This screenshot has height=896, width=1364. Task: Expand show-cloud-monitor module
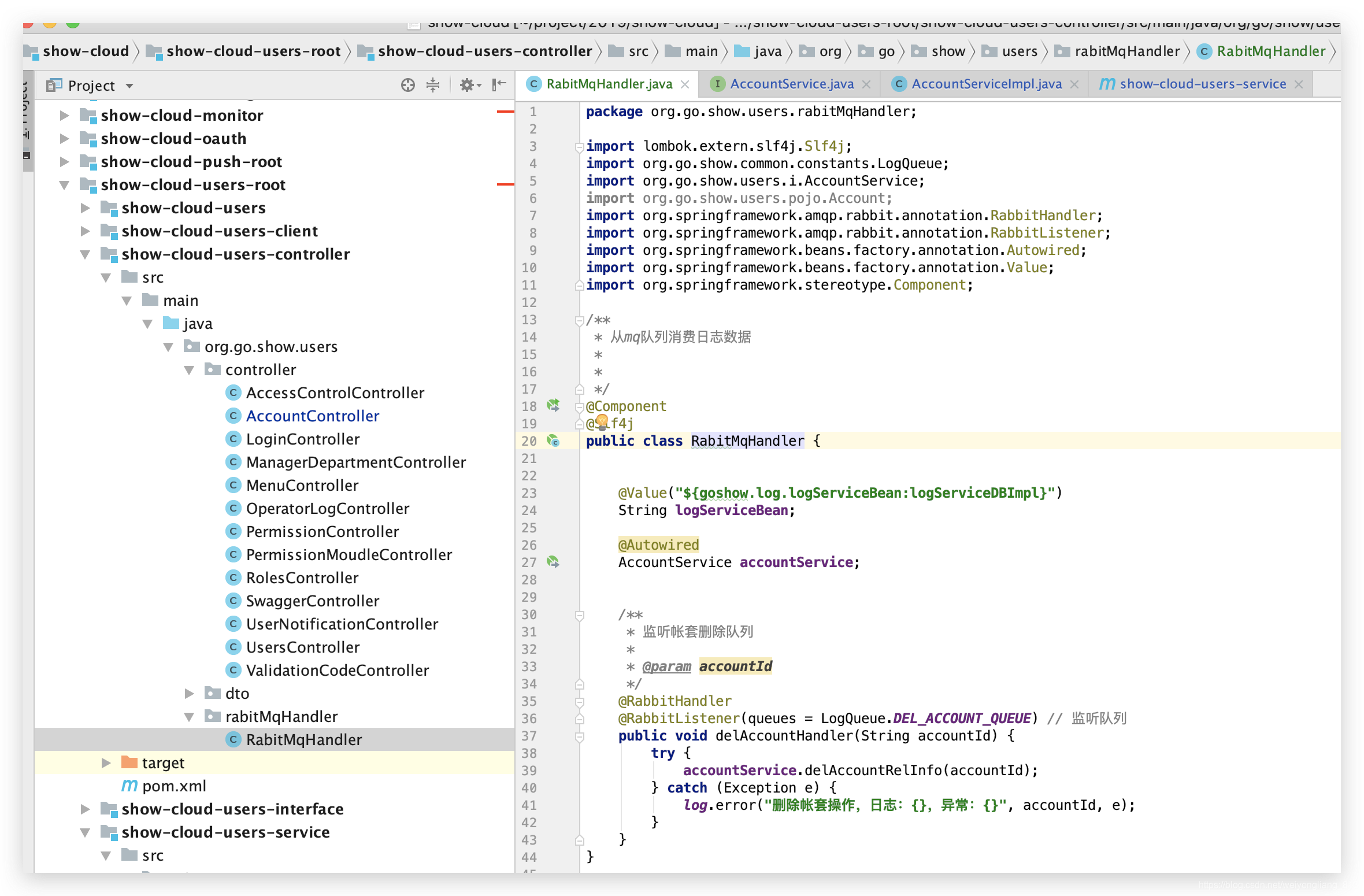click(x=65, y=116)
